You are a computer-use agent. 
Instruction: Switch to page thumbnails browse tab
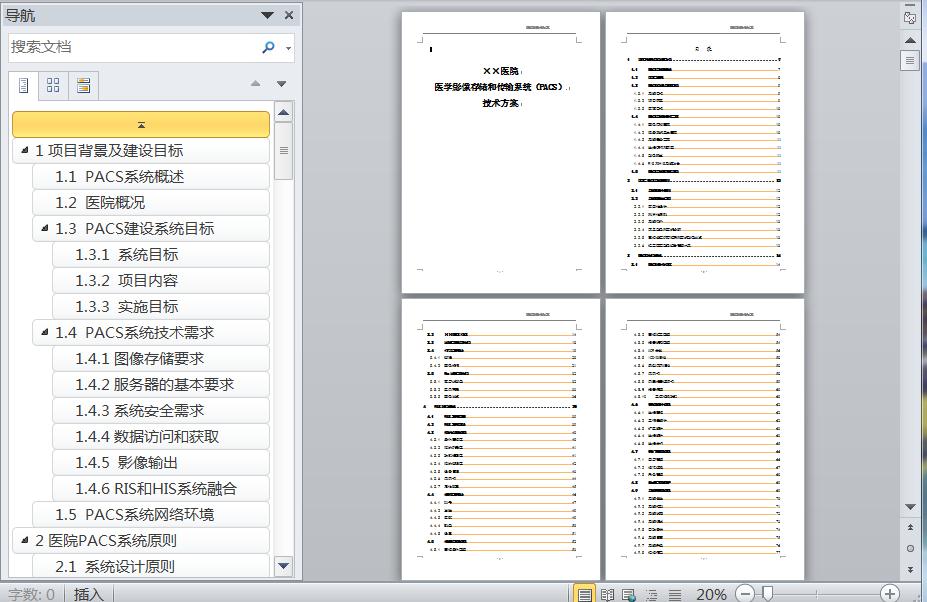pyautogui.click(x=53, y=86)
